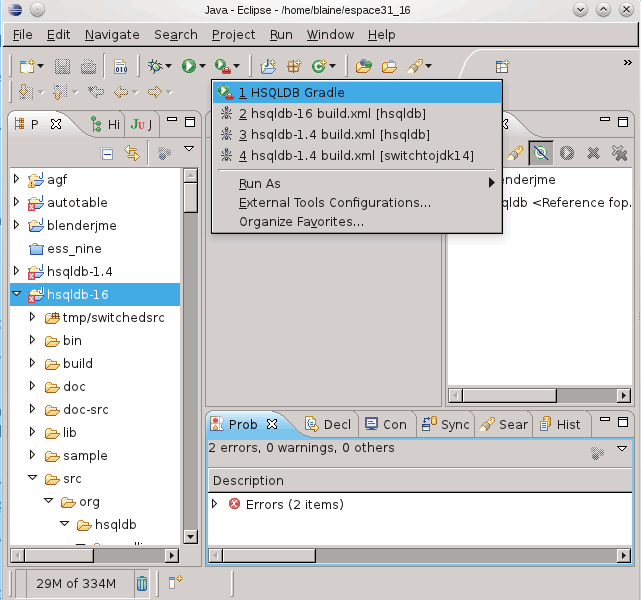Image resolution: width=641 pixels, height=600 pixels.
Task: Click Package Explorer scroll down arrow
Action: coord(191,536)
